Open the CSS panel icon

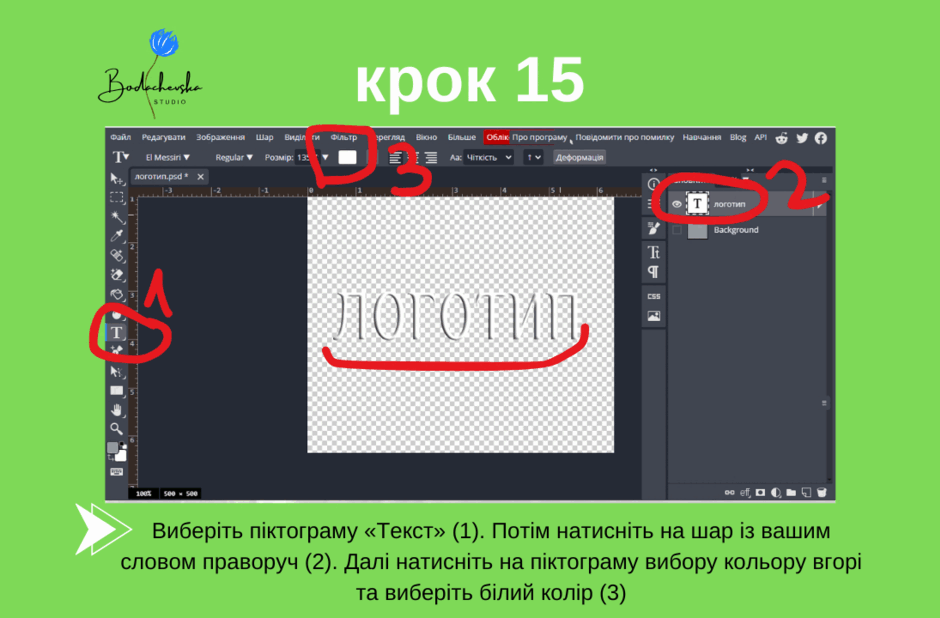(x=653, y=296)
